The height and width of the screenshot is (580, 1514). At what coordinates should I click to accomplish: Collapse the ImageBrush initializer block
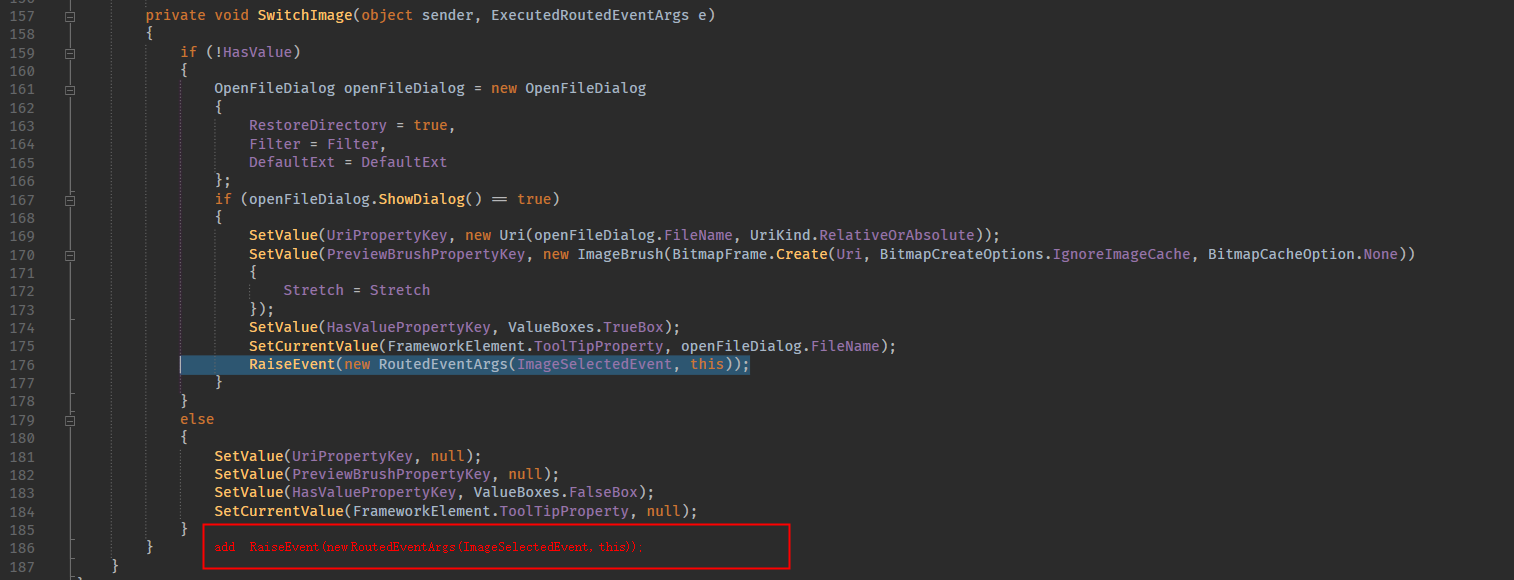click(68, 254)
